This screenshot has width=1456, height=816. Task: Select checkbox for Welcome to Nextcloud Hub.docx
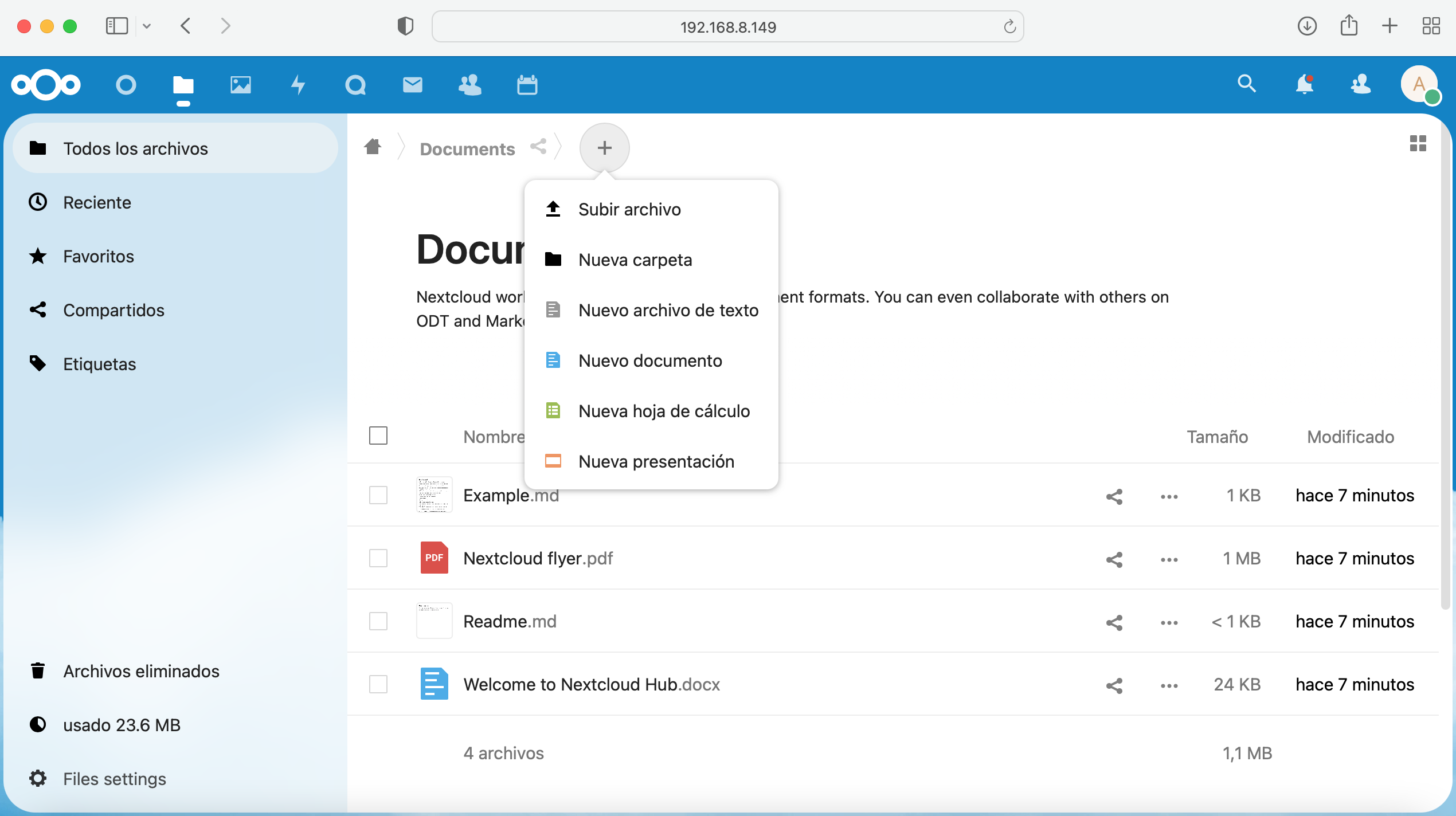378,684
